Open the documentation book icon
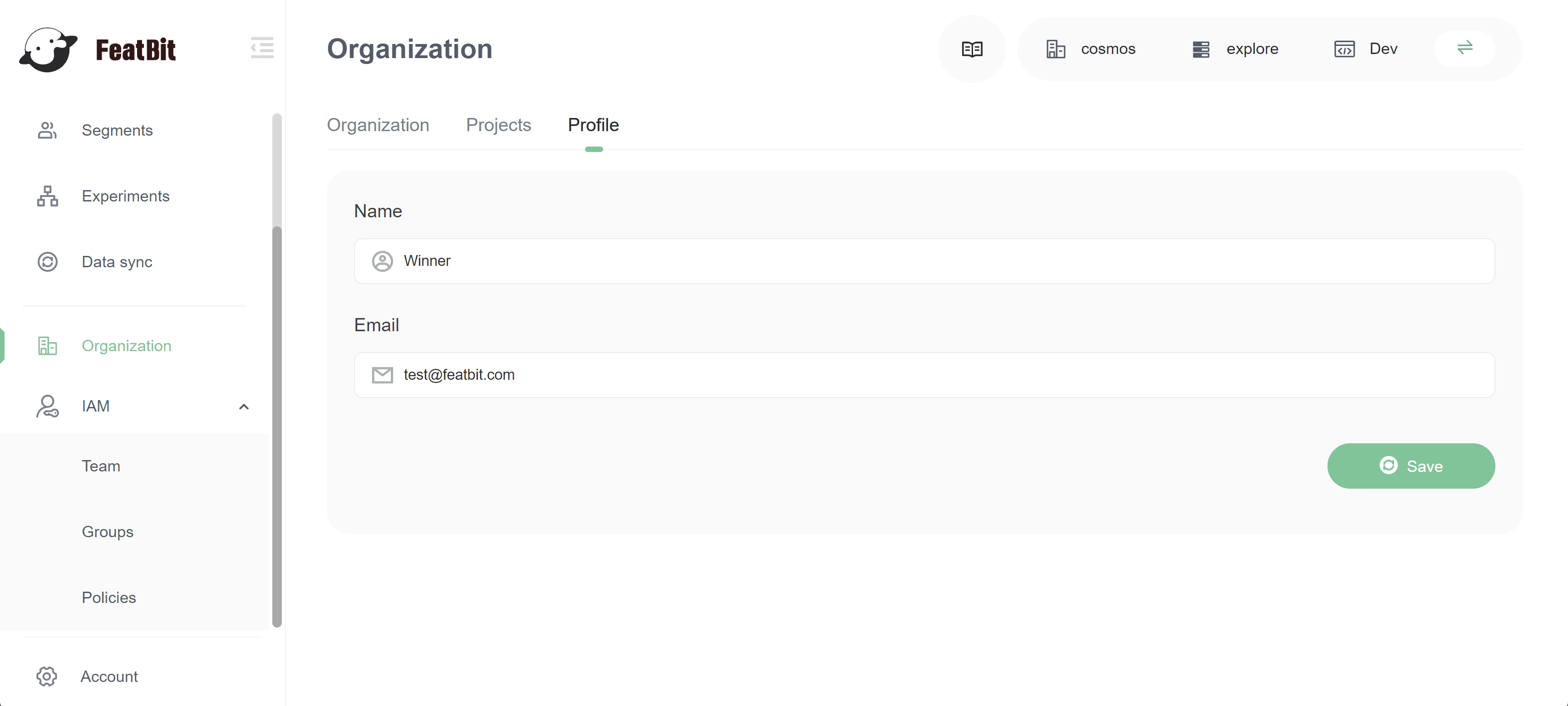 [972, 49]
